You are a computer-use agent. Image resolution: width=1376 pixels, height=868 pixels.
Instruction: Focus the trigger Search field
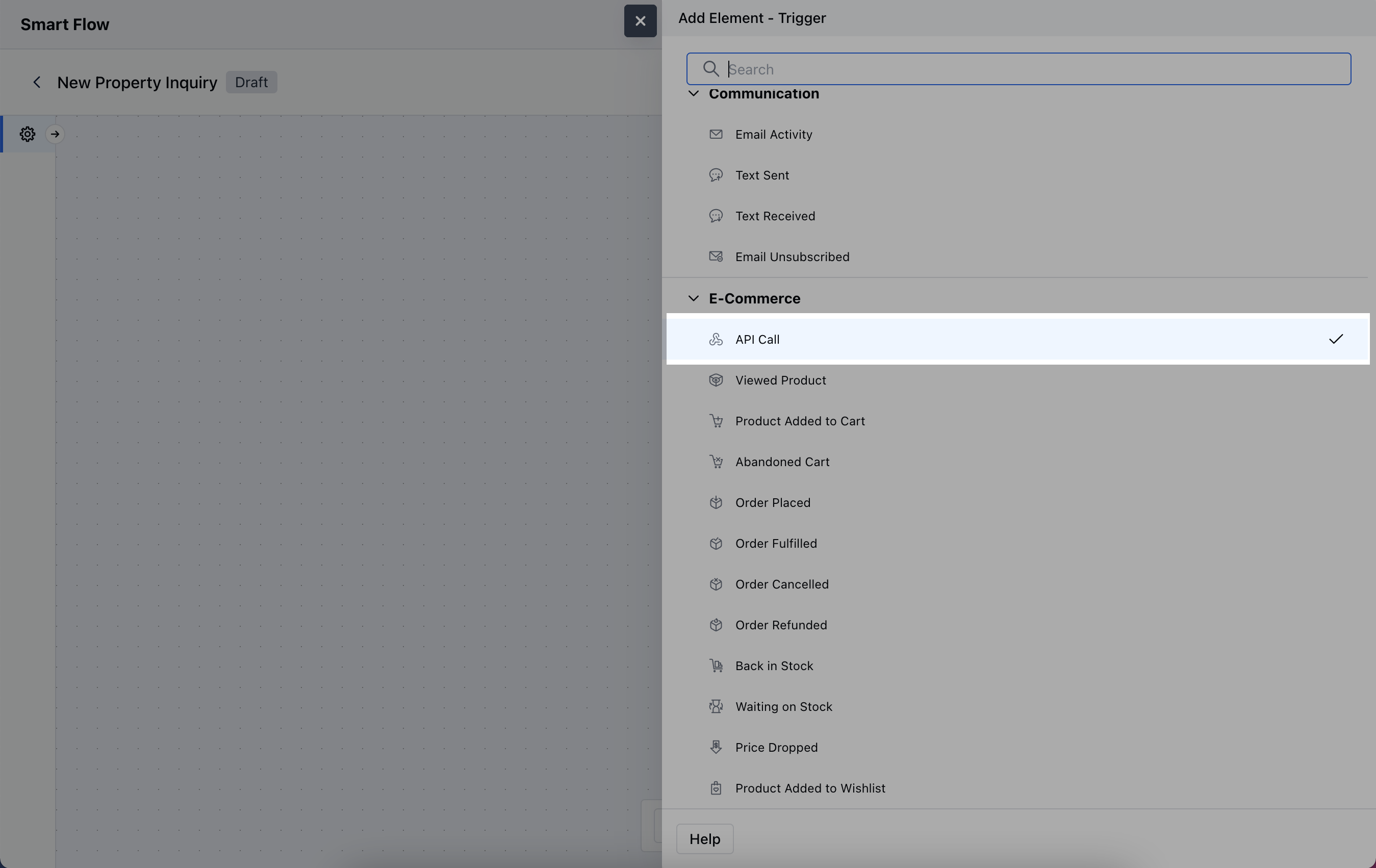click(1018, 69)
